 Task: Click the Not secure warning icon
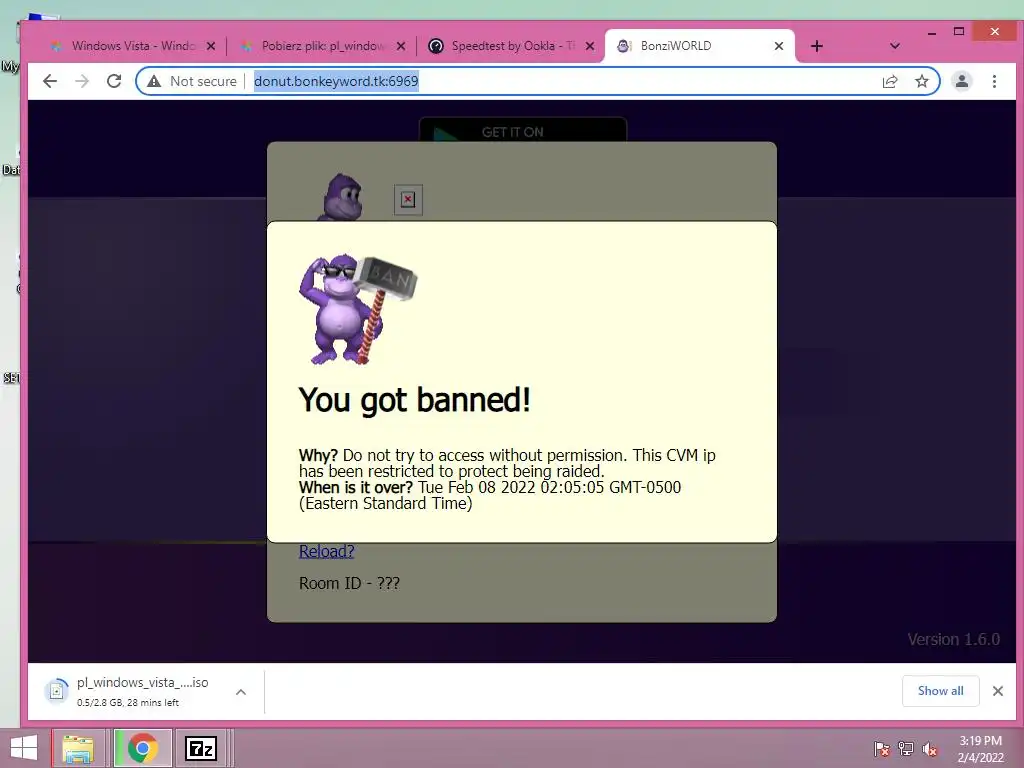pos(153,81)
